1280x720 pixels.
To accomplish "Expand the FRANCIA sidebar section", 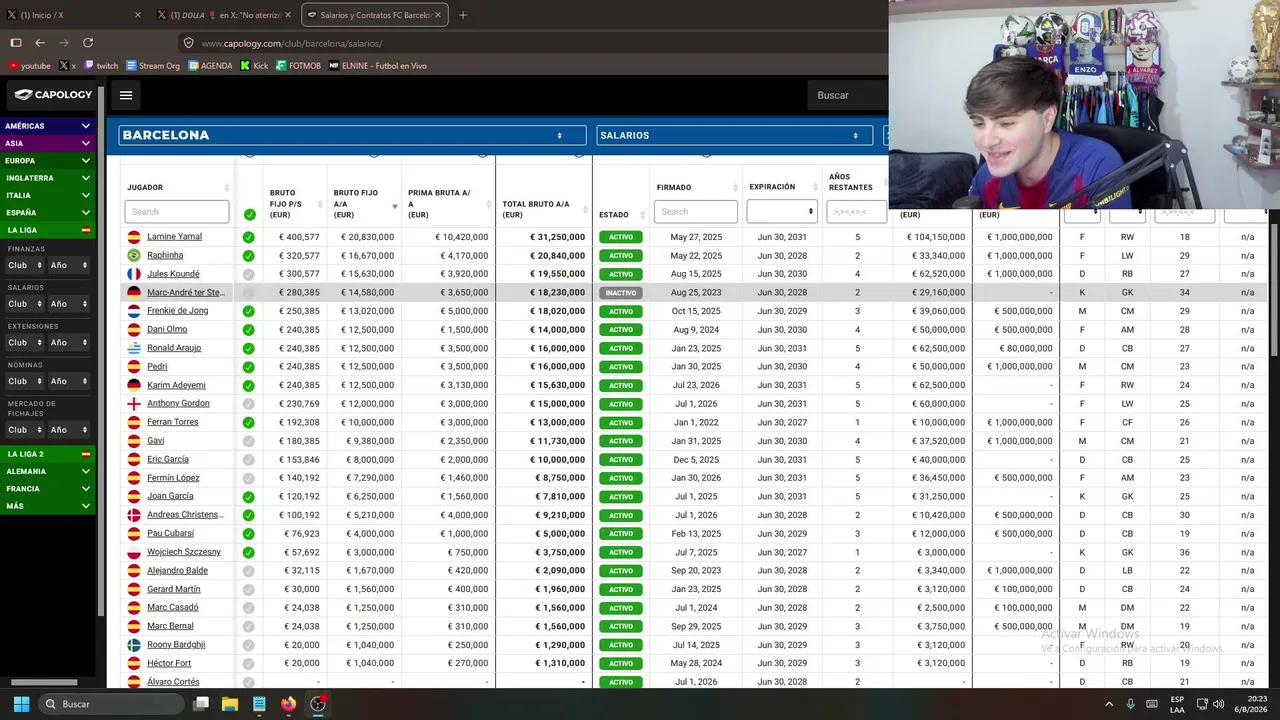I will tap(47, 489).
